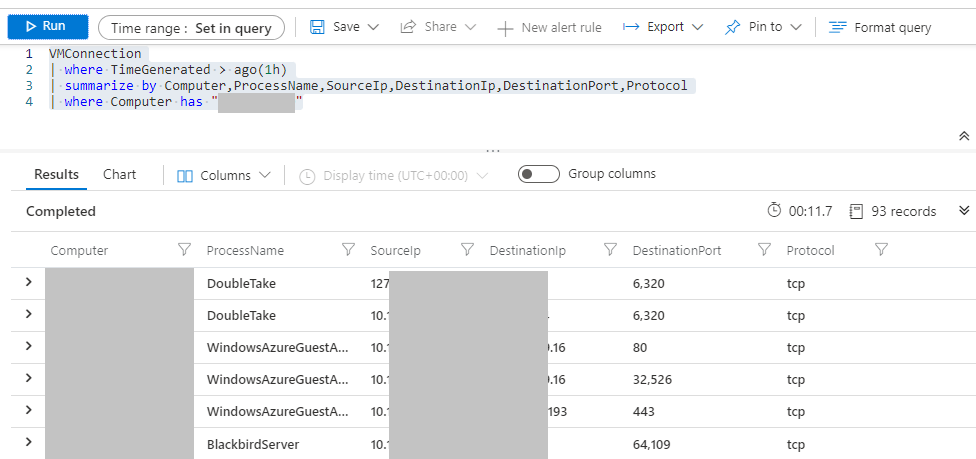Filter the ProcessName column
976x459 pixels.
coord(348,250)
